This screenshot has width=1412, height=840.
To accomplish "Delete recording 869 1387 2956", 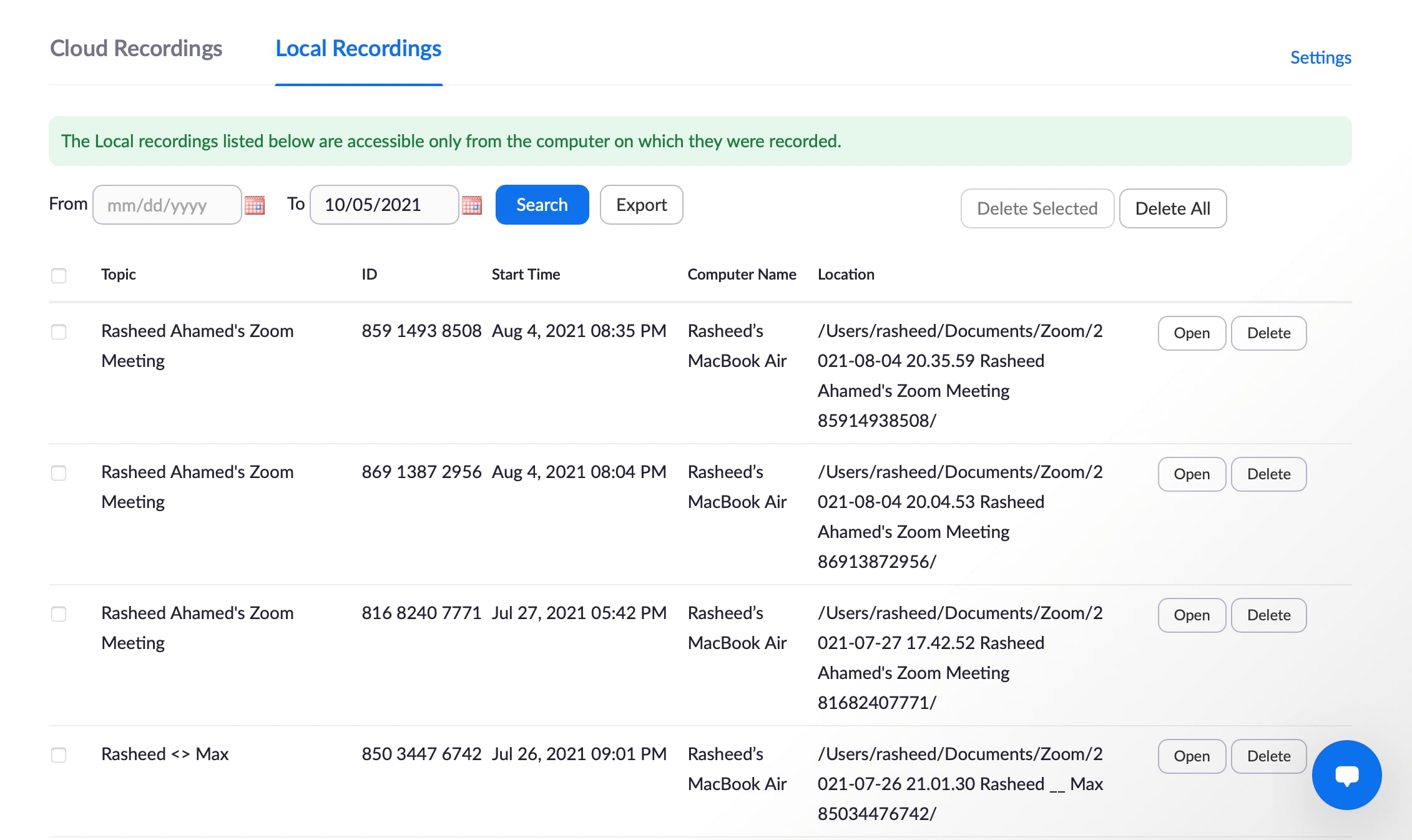I will pyautogui.click(x=1268, y=473).
